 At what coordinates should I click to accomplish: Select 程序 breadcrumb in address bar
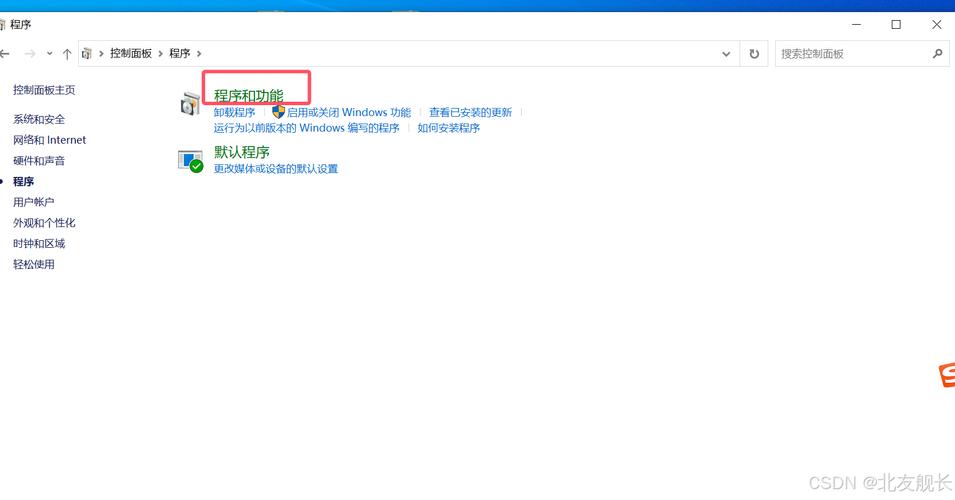pos(180,54)
